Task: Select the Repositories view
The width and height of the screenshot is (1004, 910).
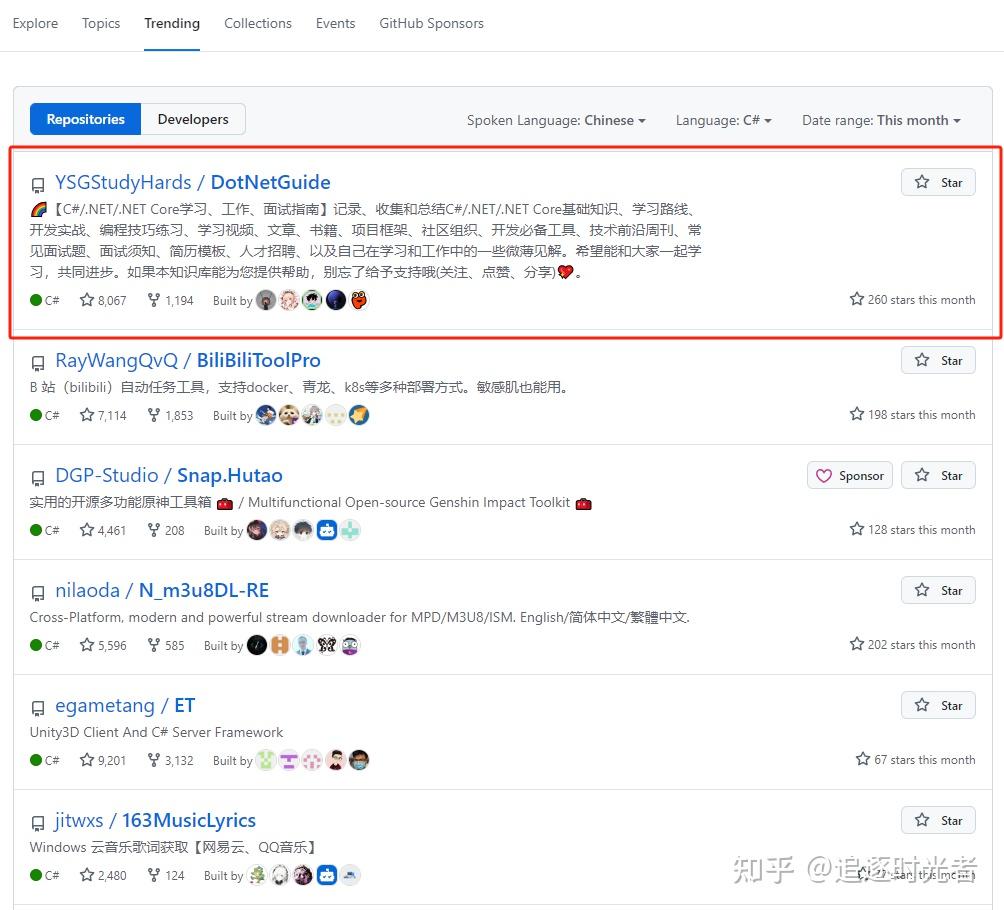Action: (x=85, y=118)
